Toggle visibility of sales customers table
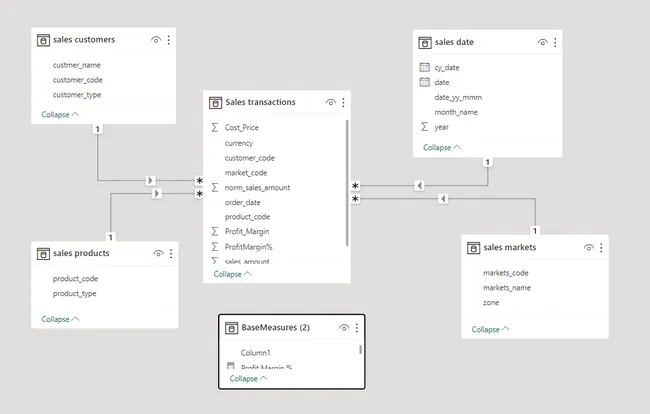 [x=155, y=40]
